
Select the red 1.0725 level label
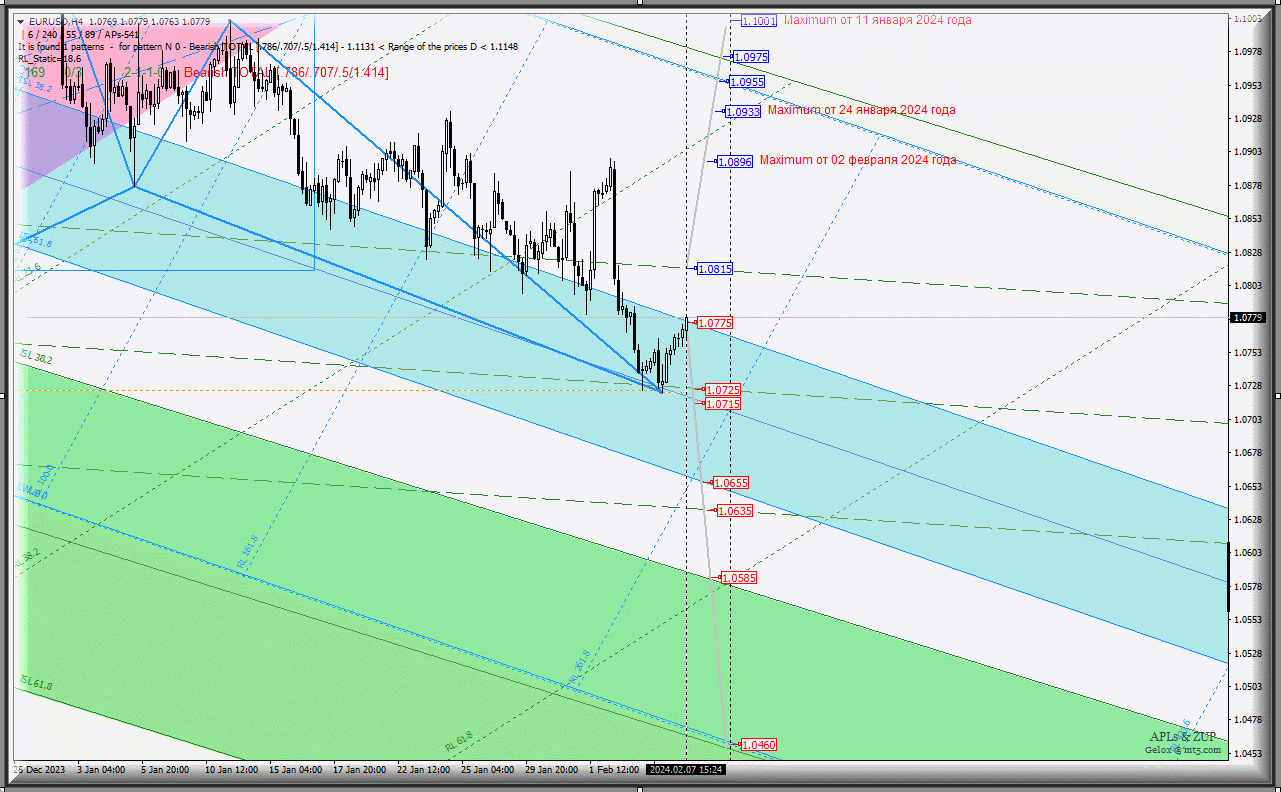723,390
